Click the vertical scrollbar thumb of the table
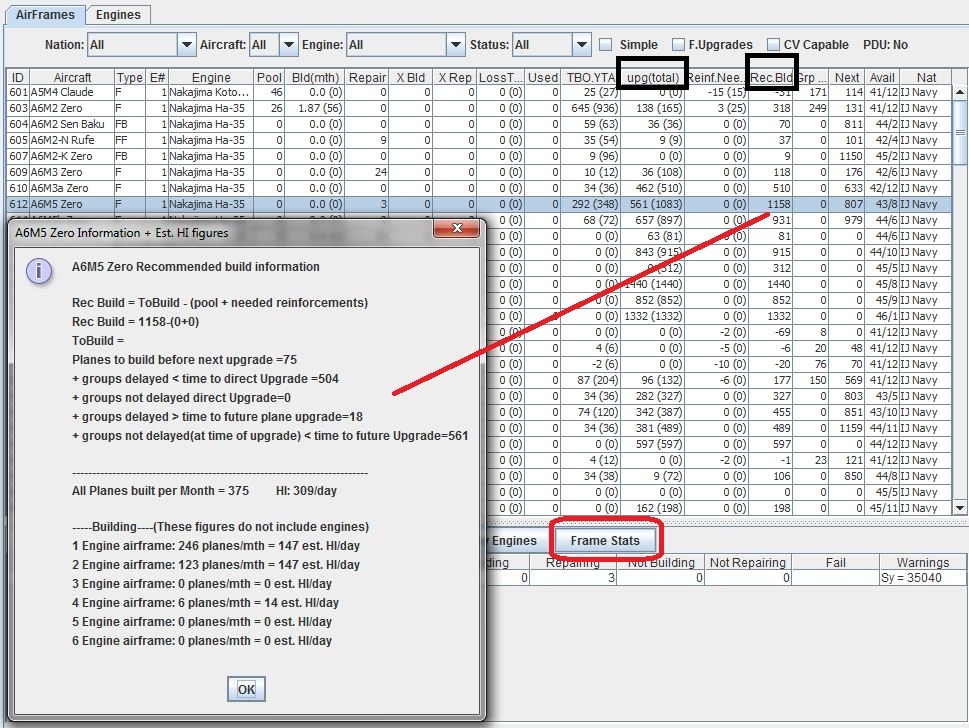This screenshot has height=728, width=969. click(x=960, y=132)
